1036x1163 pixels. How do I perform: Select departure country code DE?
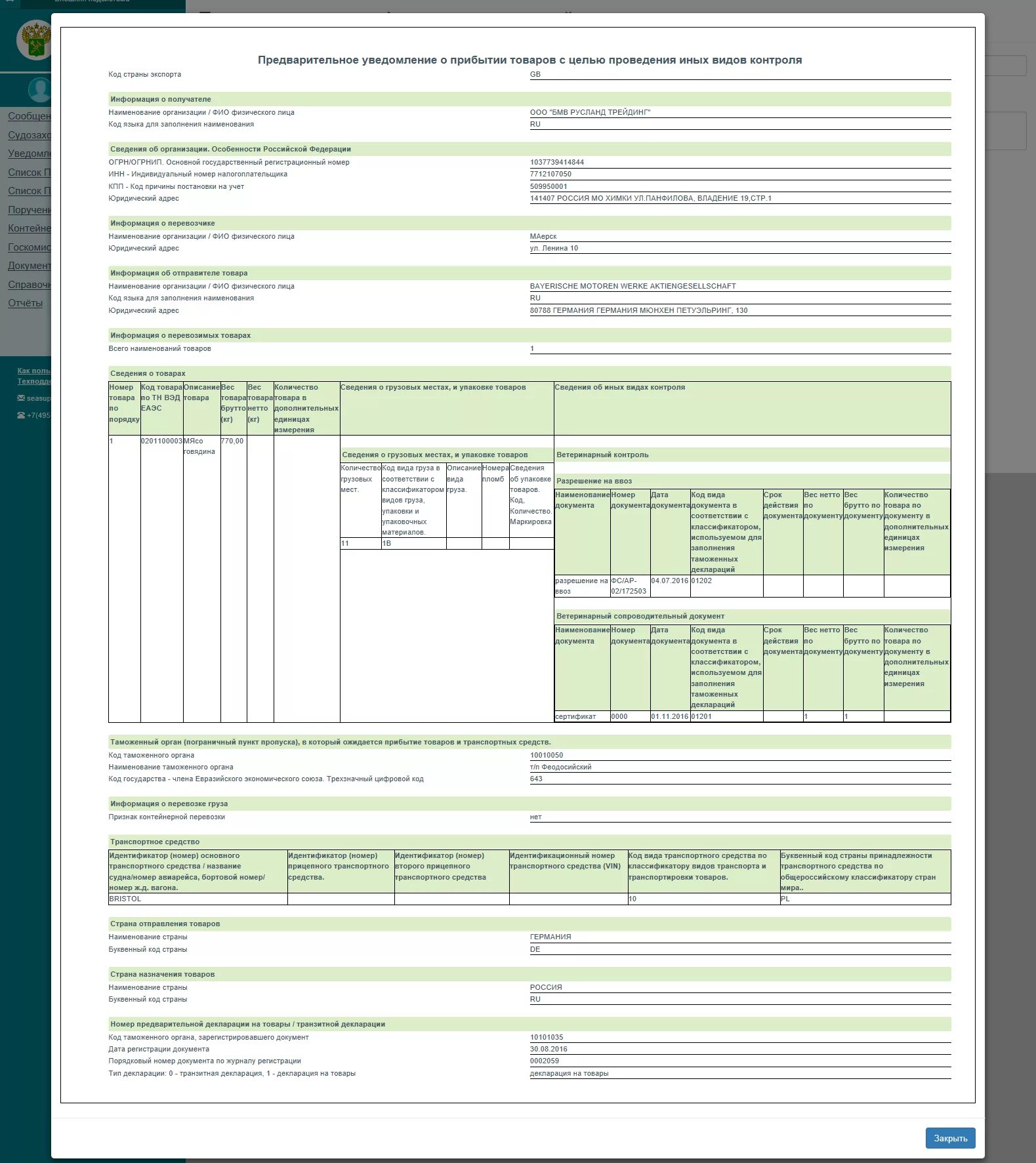[x=535, y=949]
